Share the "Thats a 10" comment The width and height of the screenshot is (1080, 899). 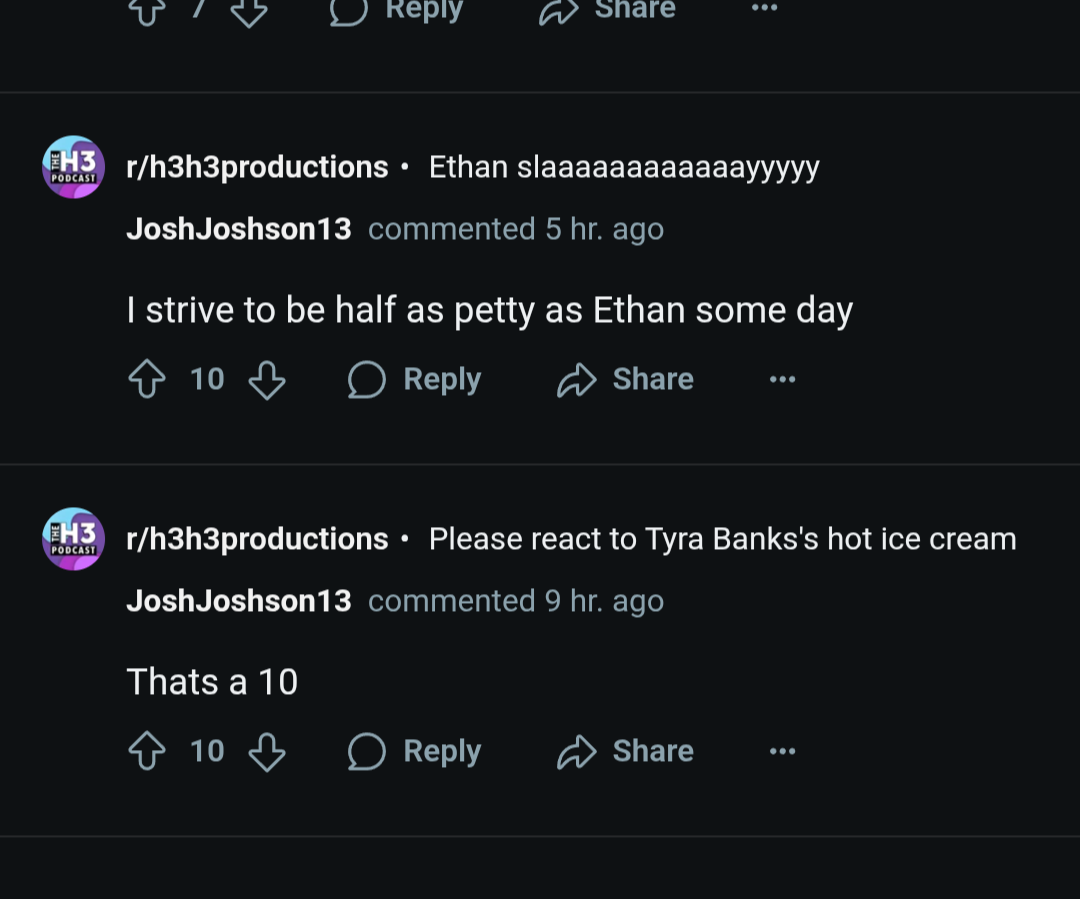coord(625,752)
